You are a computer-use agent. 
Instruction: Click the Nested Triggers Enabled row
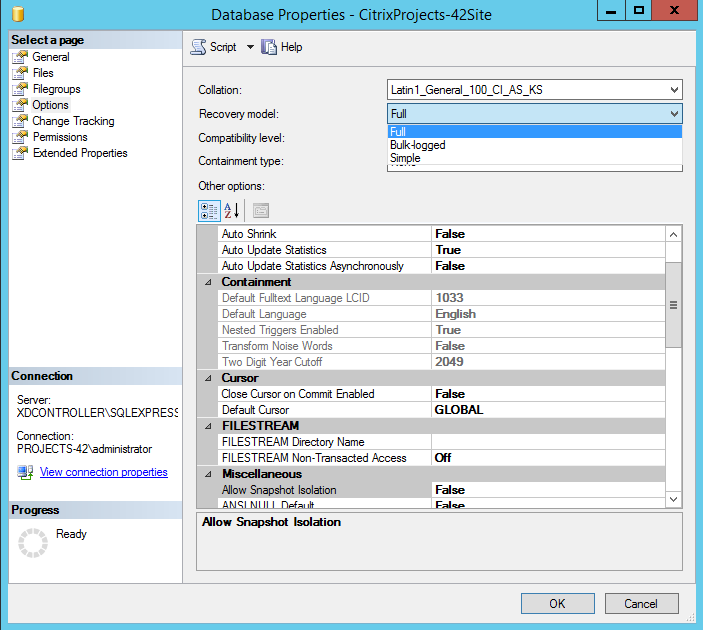tap(441, 330)
